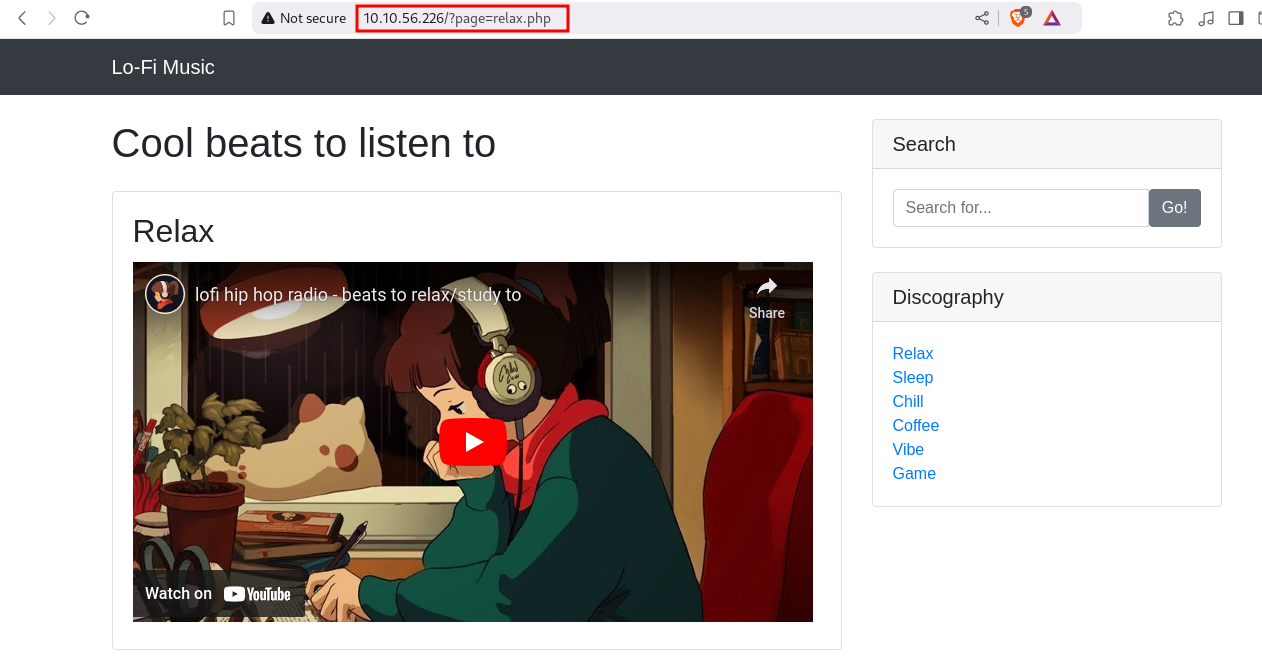Click Watch on YouTube

click(218, 594)
